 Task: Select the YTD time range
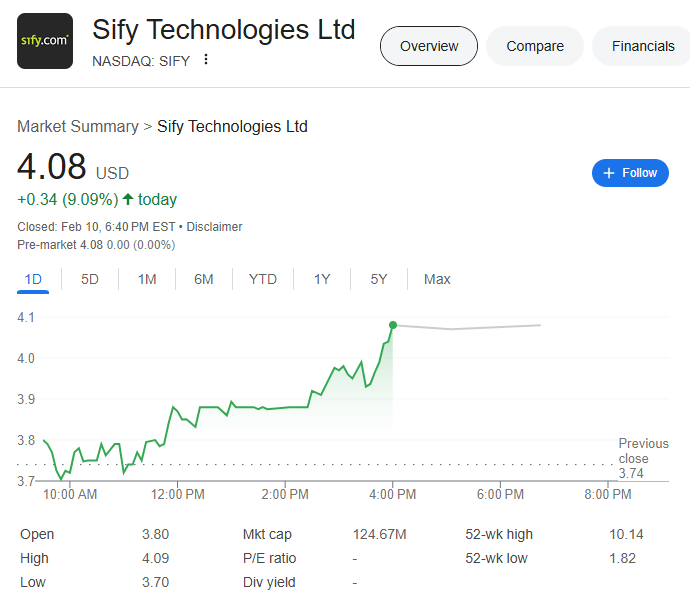click(263, 279)
